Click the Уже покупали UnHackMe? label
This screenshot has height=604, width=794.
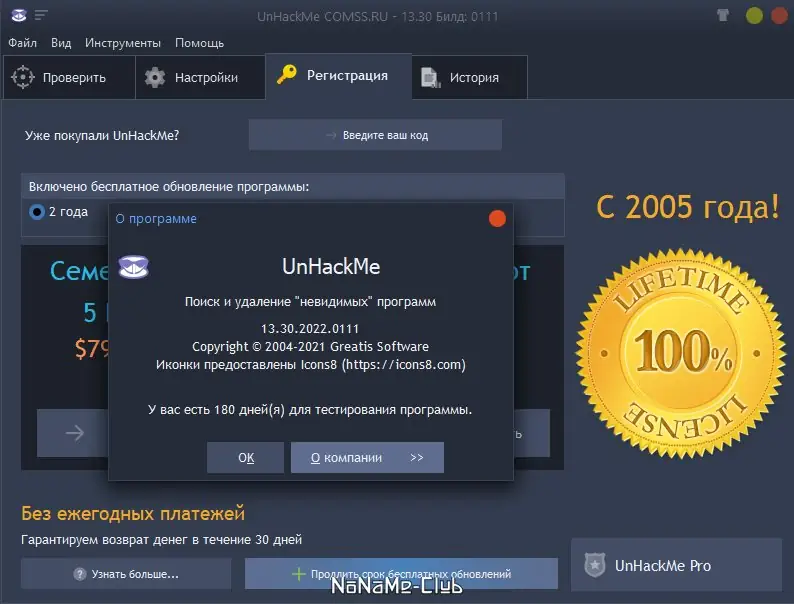(x=102, y=136)
